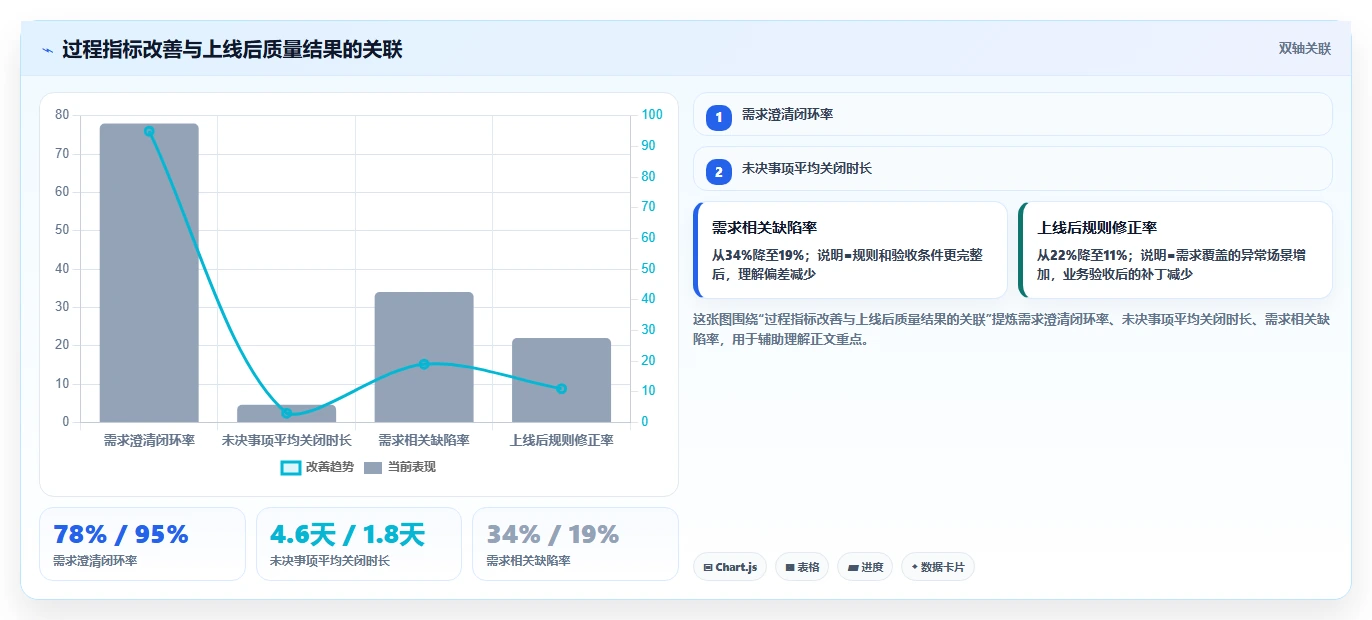Image resolution: width=1372 pixels, height=620 pixels.
Task: Click the 表格 tag
Action: point(802,567)
